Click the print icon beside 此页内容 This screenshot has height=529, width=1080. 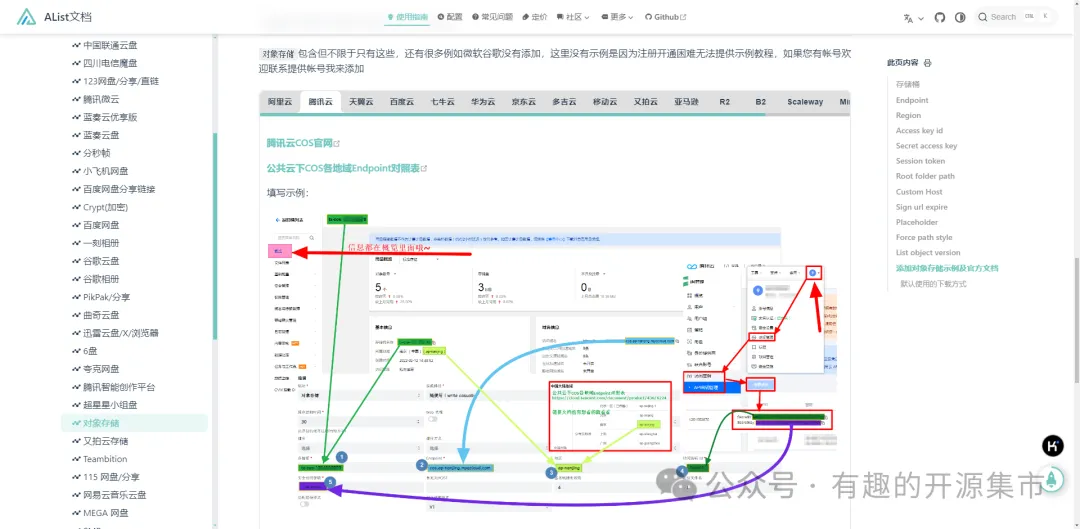click(x=927, y=63)
